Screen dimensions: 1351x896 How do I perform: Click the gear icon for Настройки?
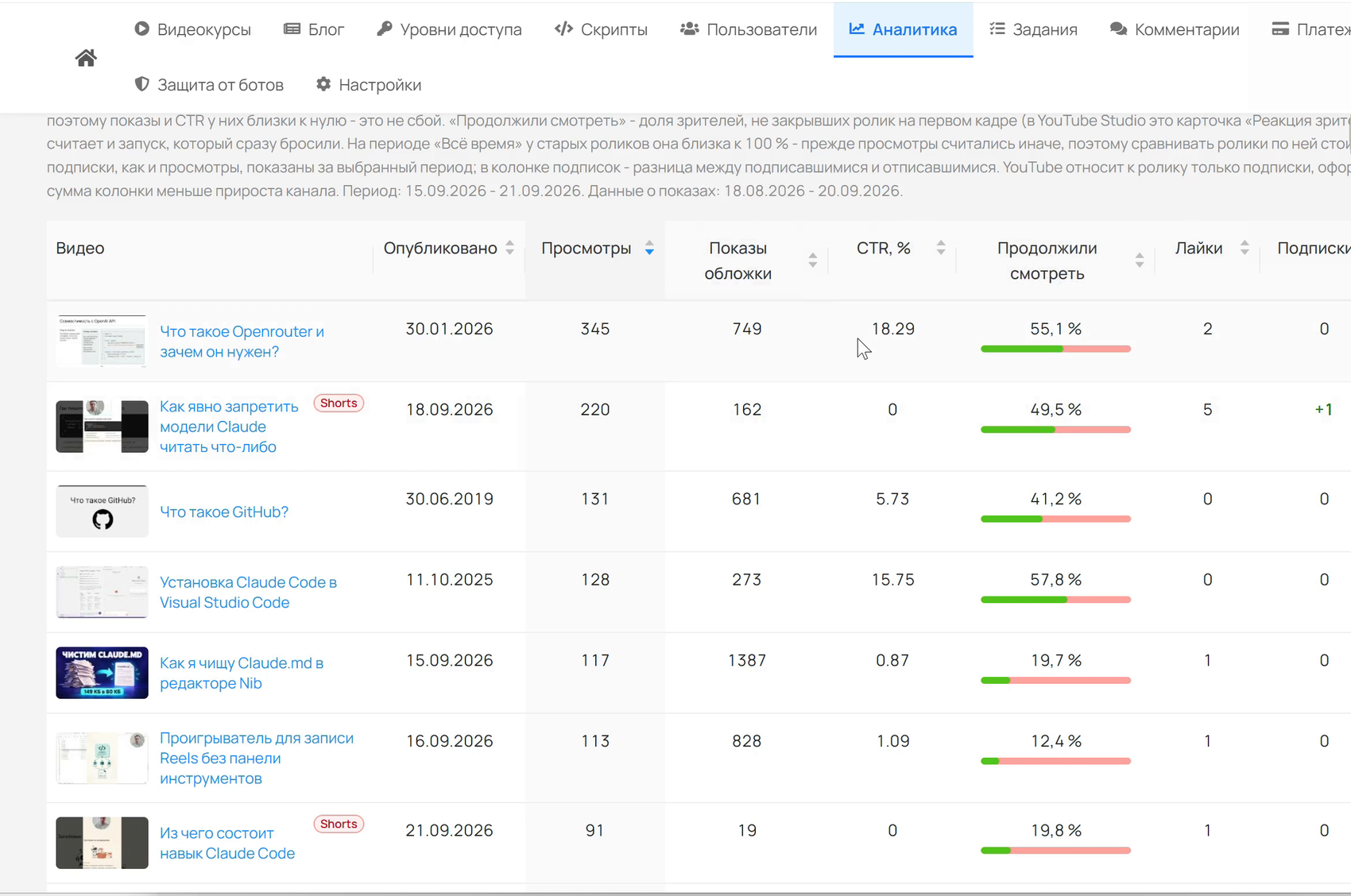(x=323, y=84)
